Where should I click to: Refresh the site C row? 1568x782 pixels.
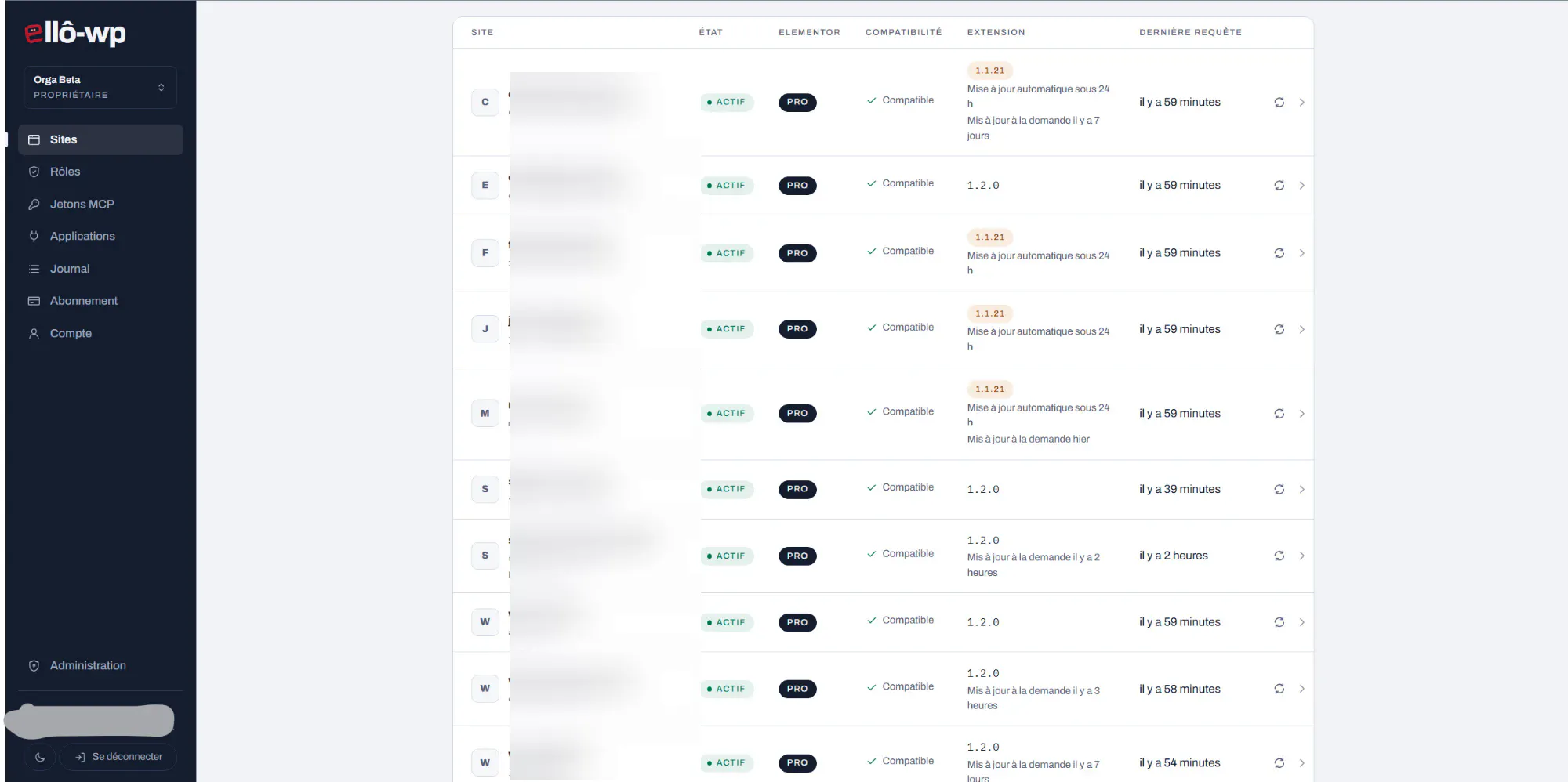click(1279, 103)
